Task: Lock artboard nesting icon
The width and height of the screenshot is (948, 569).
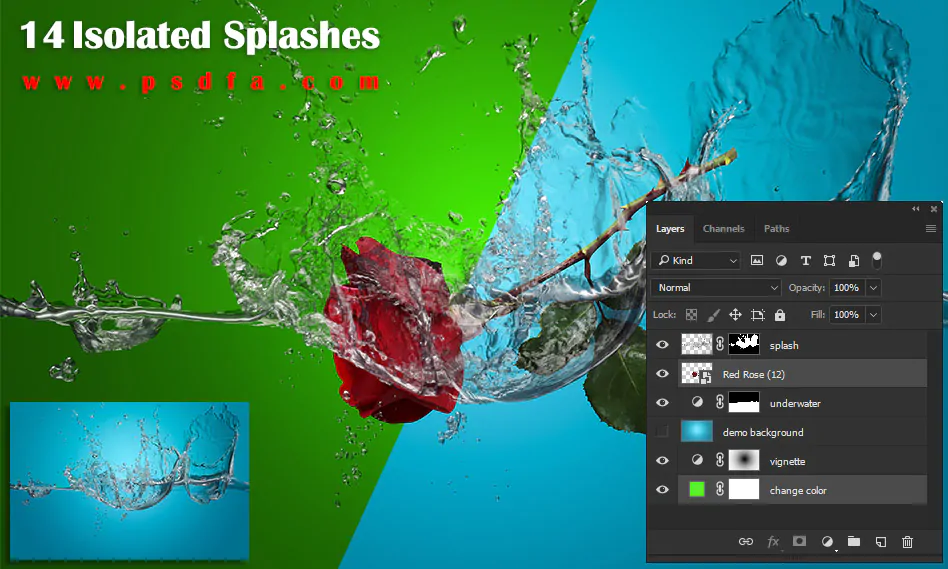Action: [x=758, y=315]
